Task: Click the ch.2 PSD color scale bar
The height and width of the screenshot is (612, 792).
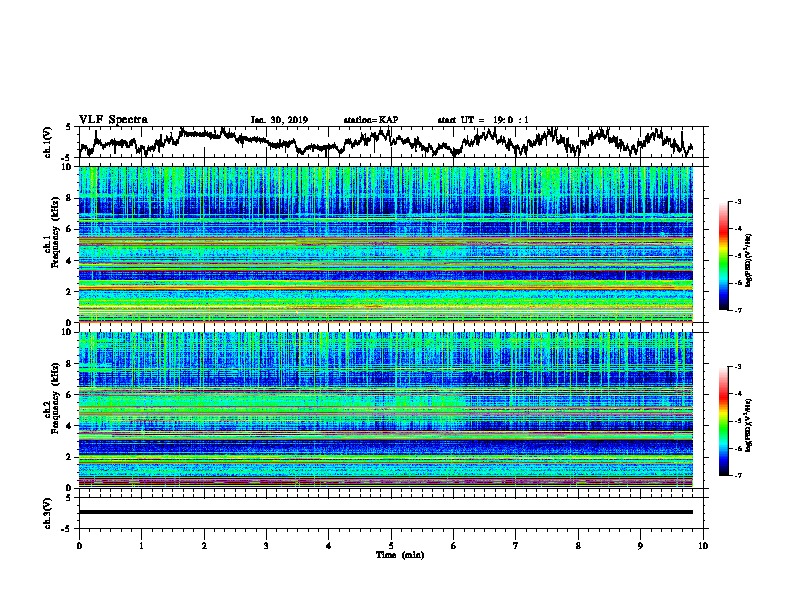Action: pos(723,421)
